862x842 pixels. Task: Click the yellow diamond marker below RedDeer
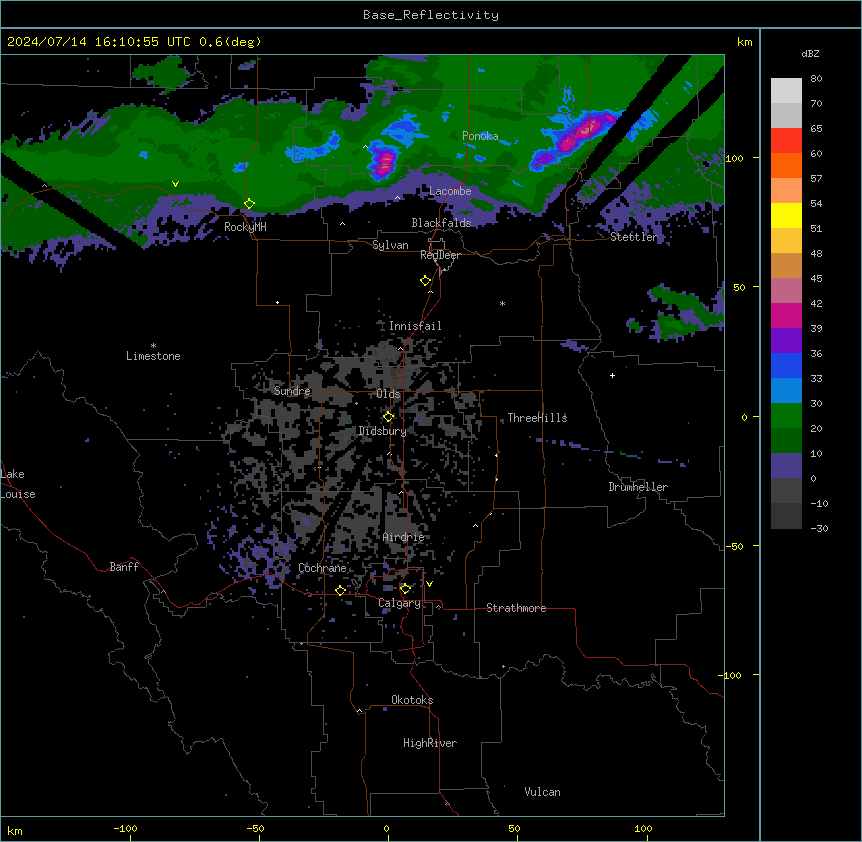[x=425, y=281]
